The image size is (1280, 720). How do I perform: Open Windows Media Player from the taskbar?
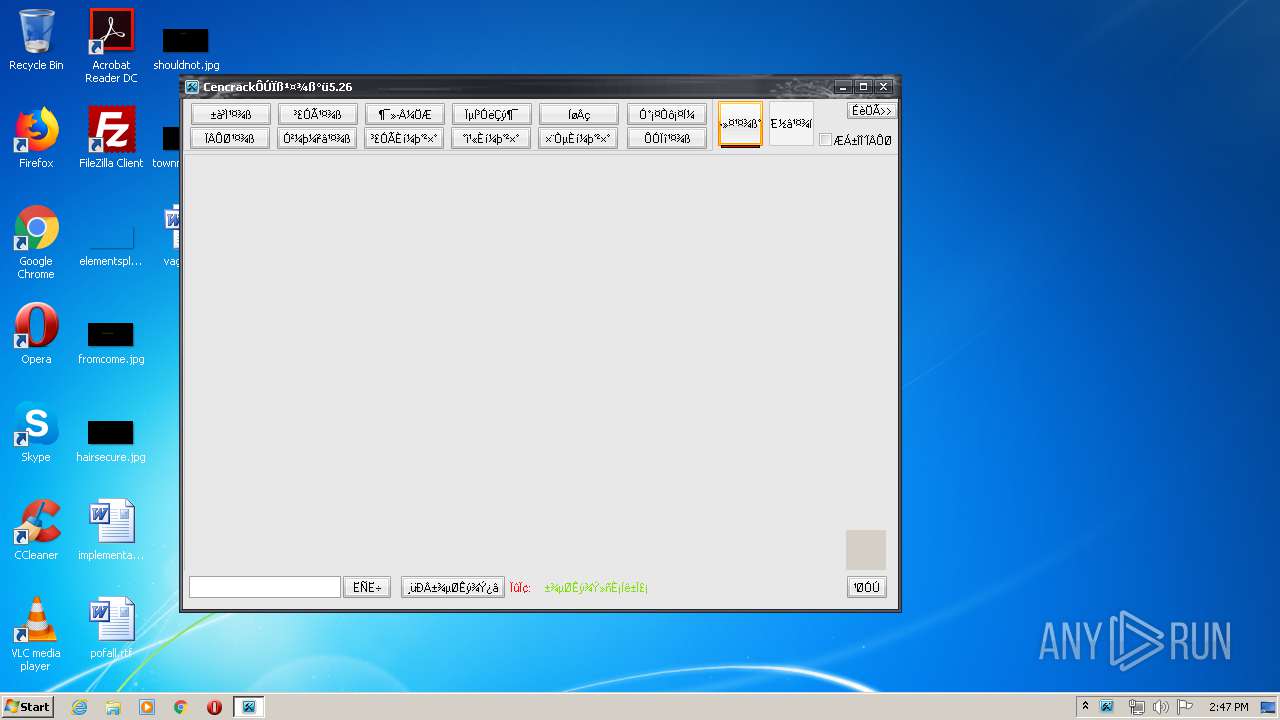[x=147, y=707]
